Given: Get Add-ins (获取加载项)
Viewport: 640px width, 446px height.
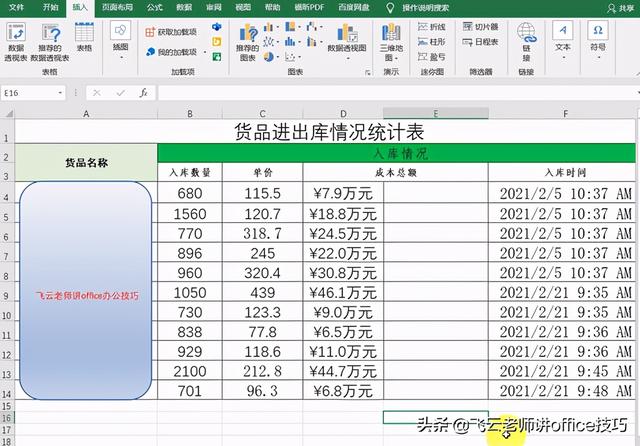Looking at the screenshot, I should (171, 32).
